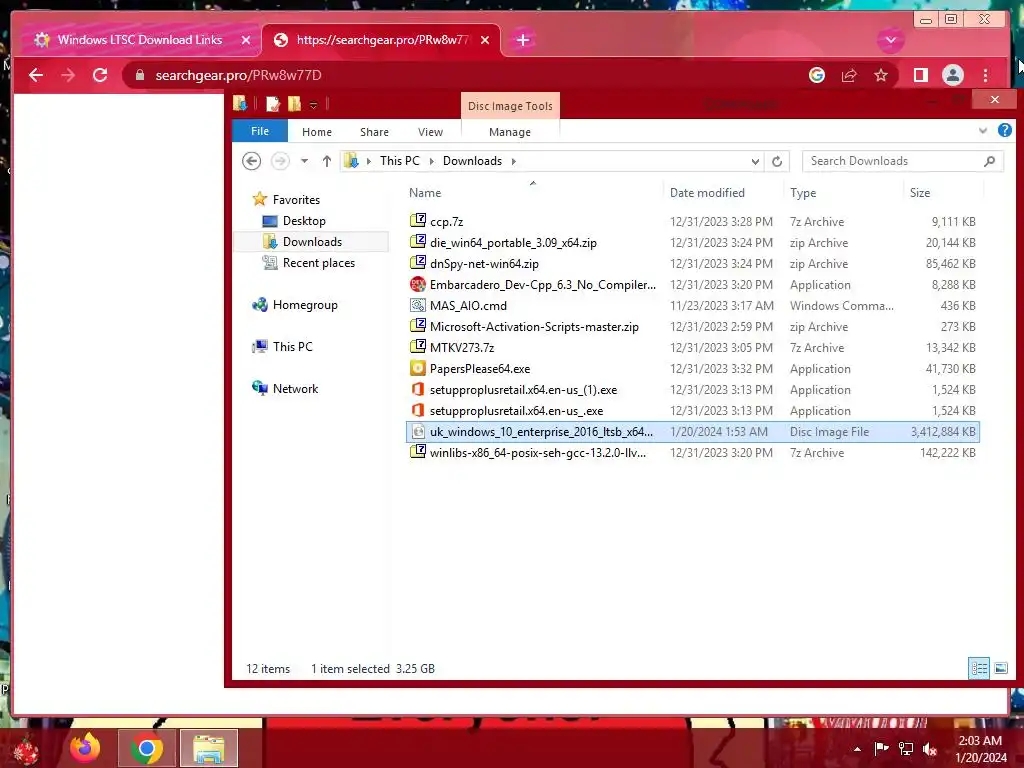The height and width of the screenshot is (768, 1024).
Task: Select Recent places in navigation pane
Action: (319, 263)
